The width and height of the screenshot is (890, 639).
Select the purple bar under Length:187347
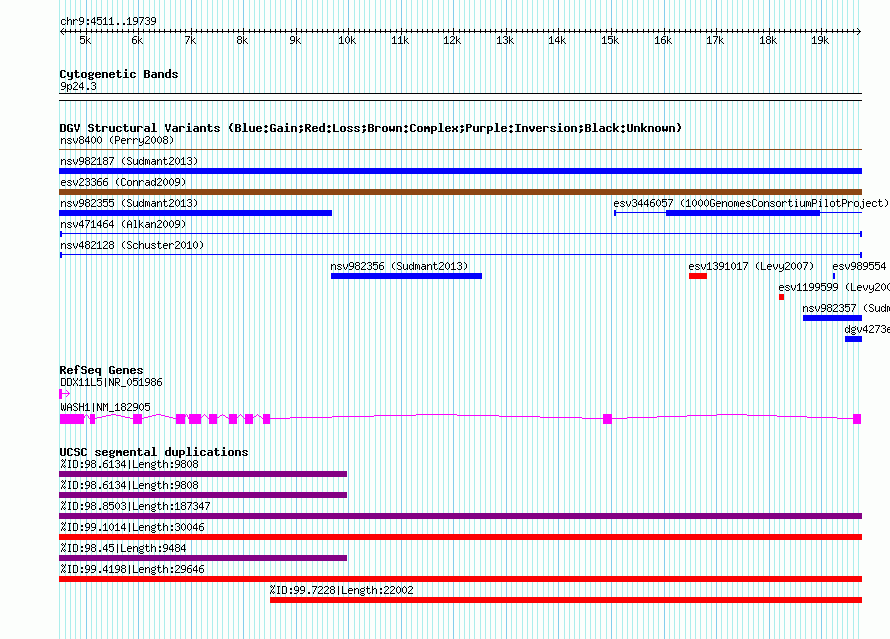460,516
